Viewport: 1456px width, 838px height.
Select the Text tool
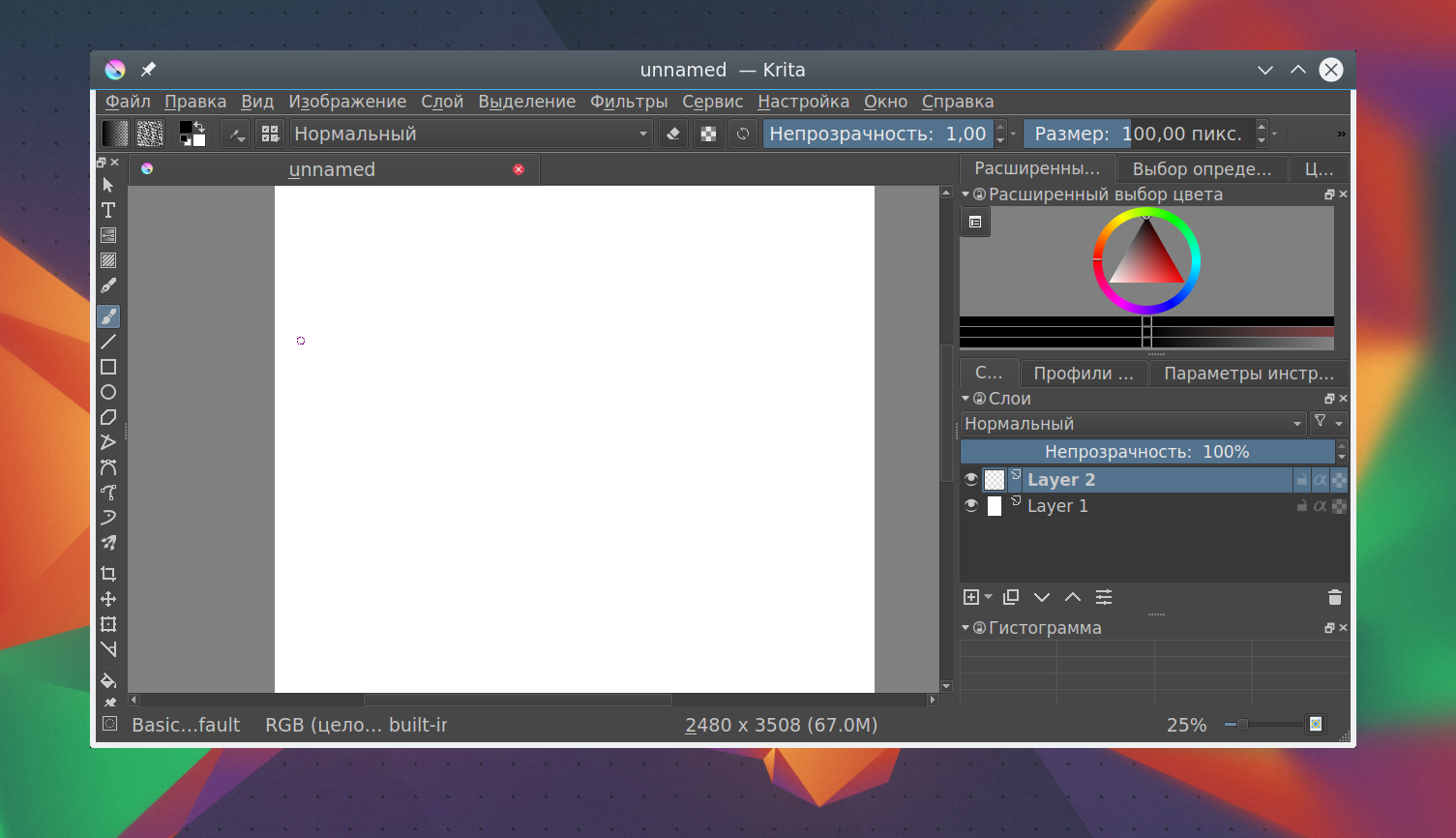click(x=108, y=210)
